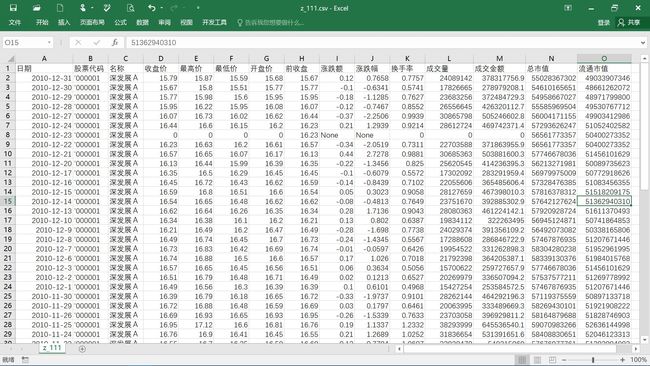Switch to Normal view

522,360
